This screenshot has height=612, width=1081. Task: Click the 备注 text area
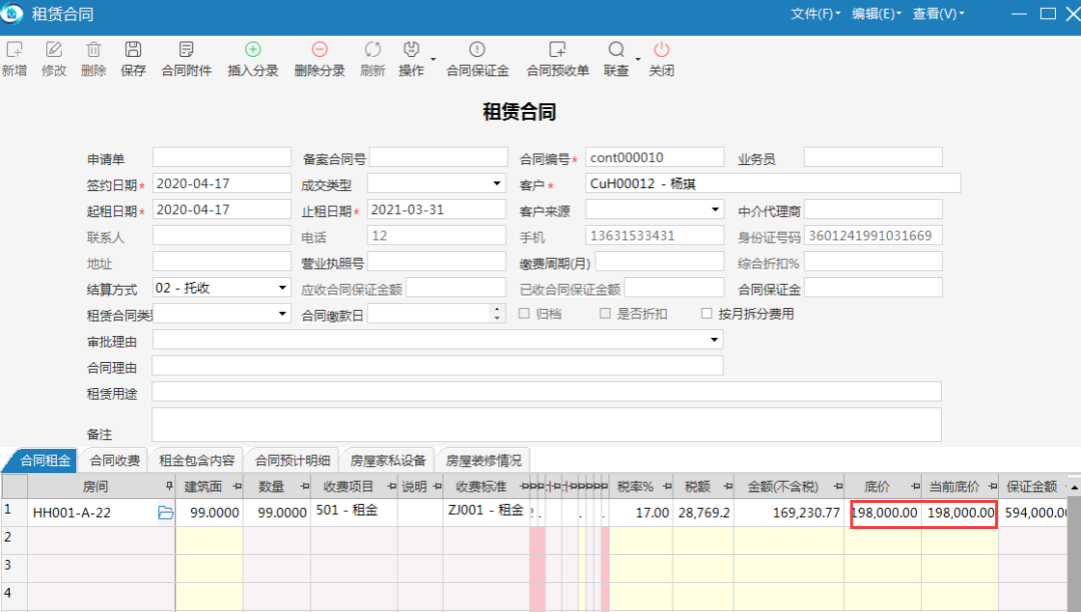click(546, 425)
